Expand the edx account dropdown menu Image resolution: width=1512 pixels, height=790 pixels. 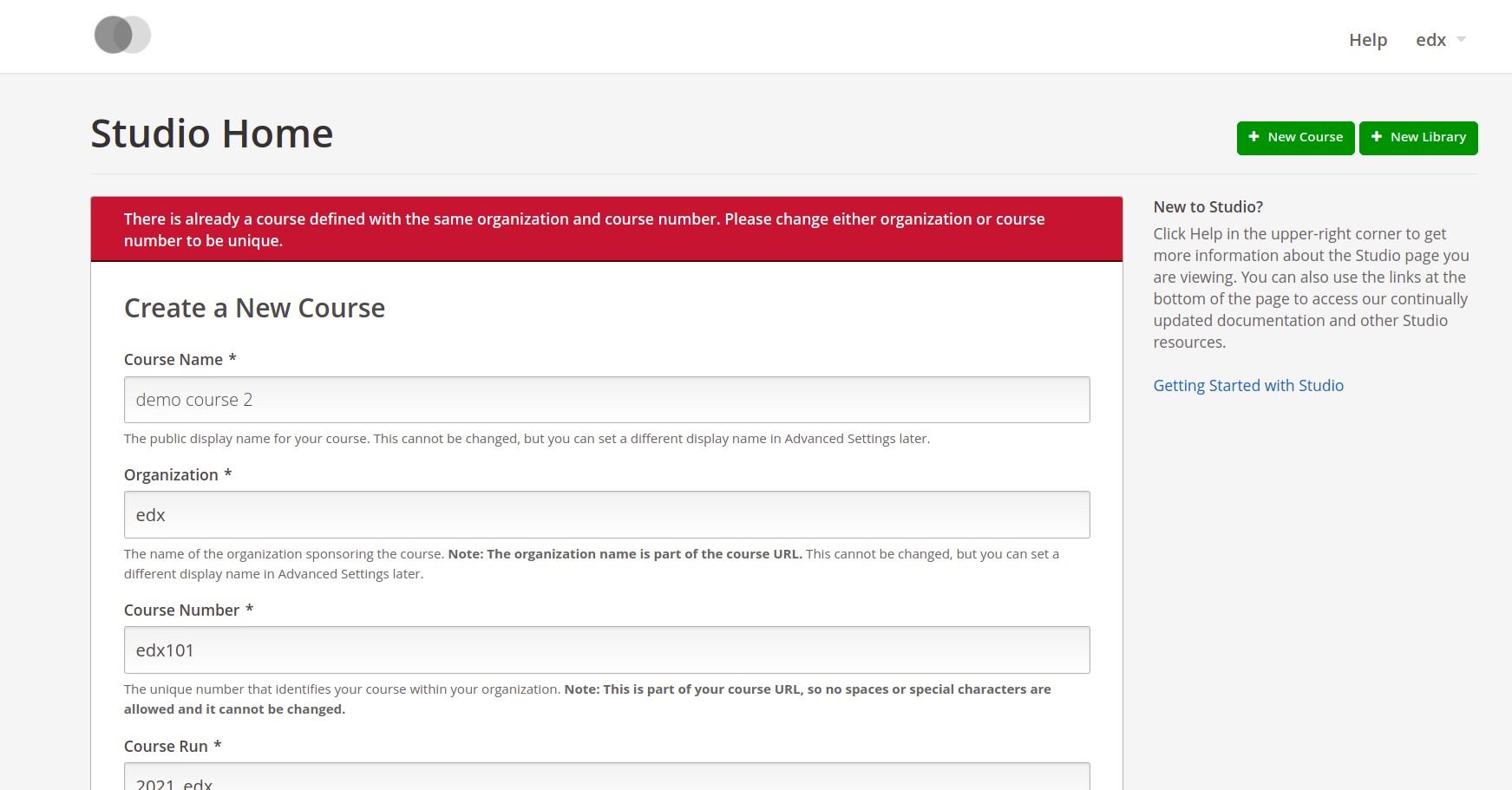click(1440, 40)
